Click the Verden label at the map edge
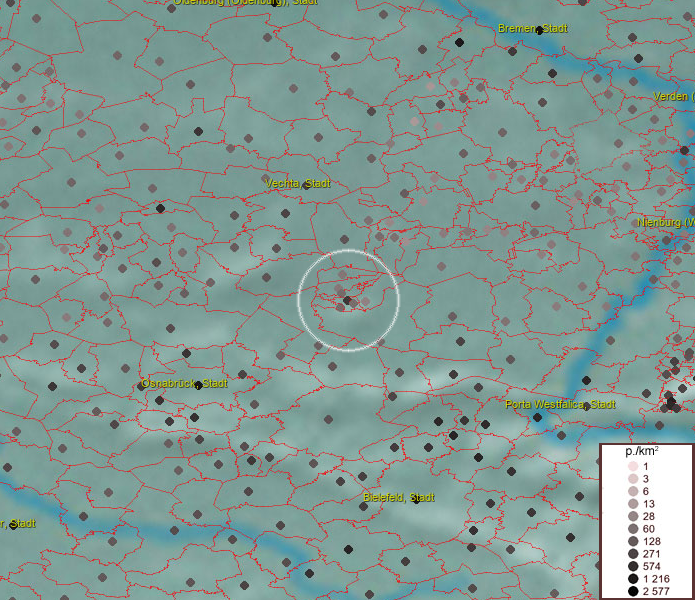The image size is (695, 600). click(673, 96)
